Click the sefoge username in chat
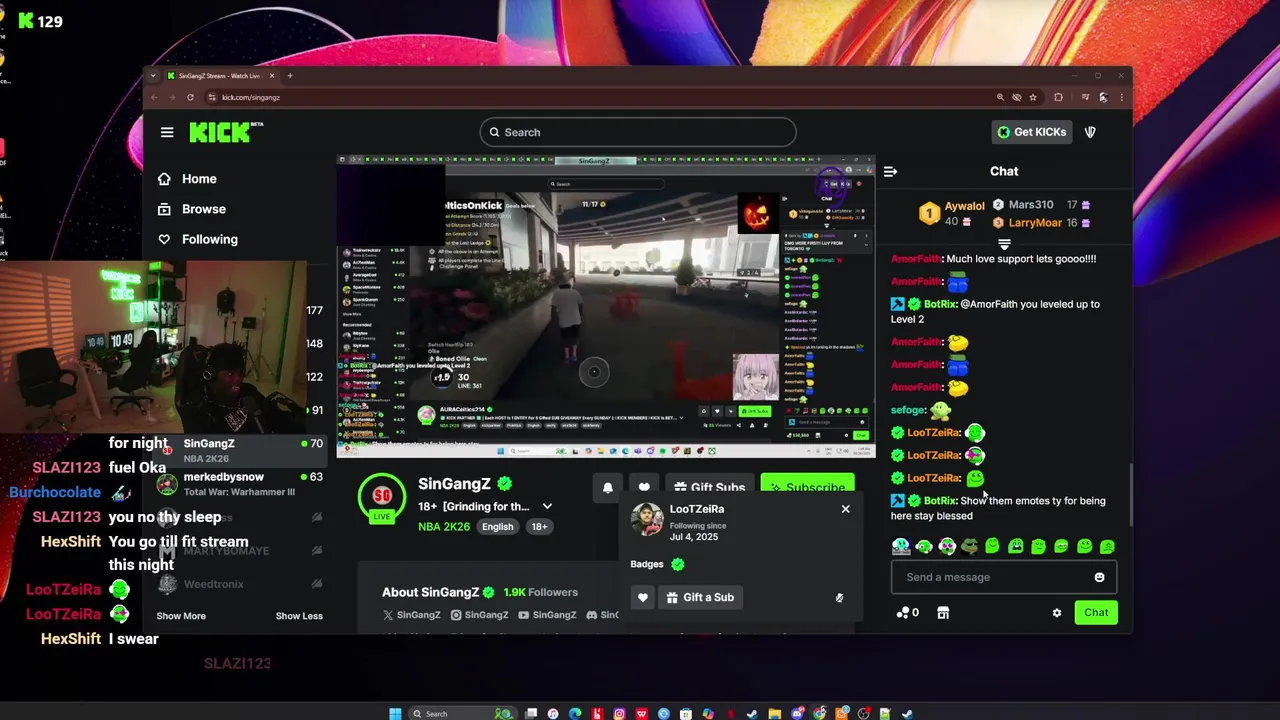Screen dimensions: 1280x720 point(908,410)
